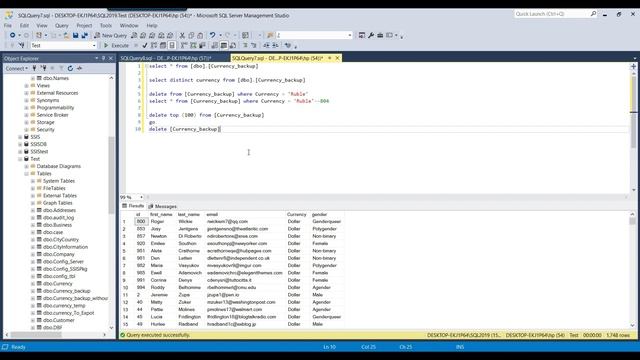Screen dimensions: 640x360
Task: Click the Undo arrow icon
Action: click(x=212, y=36)
